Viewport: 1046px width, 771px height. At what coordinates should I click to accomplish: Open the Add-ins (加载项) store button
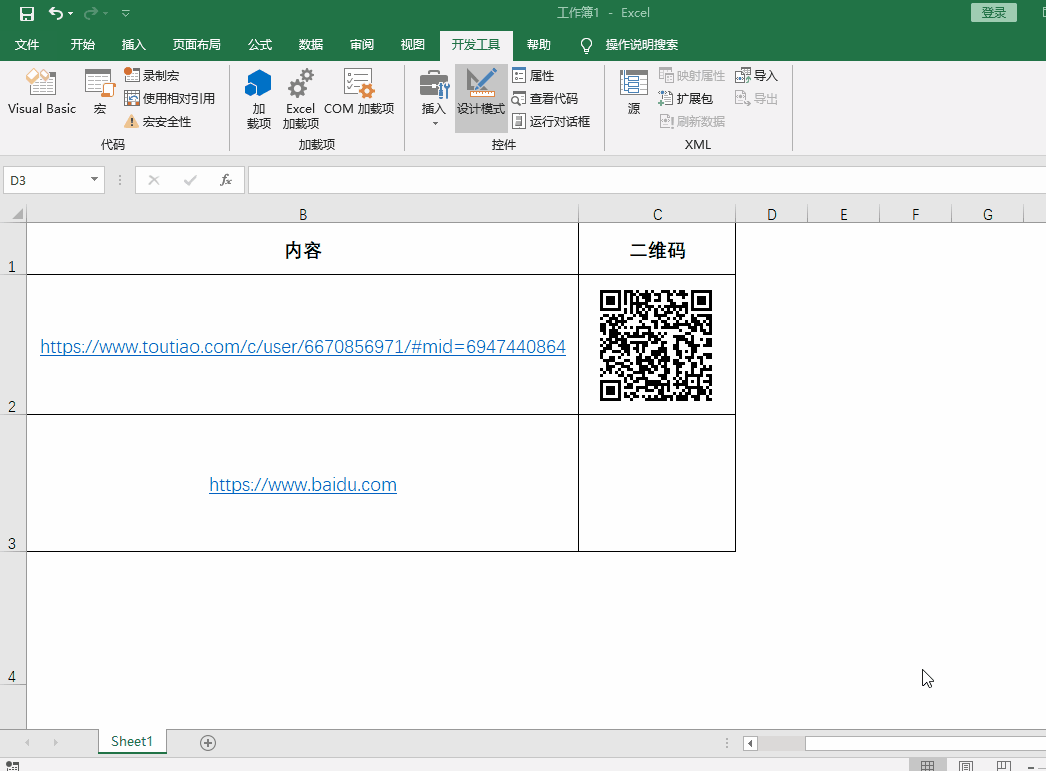(x=259, y=99)
